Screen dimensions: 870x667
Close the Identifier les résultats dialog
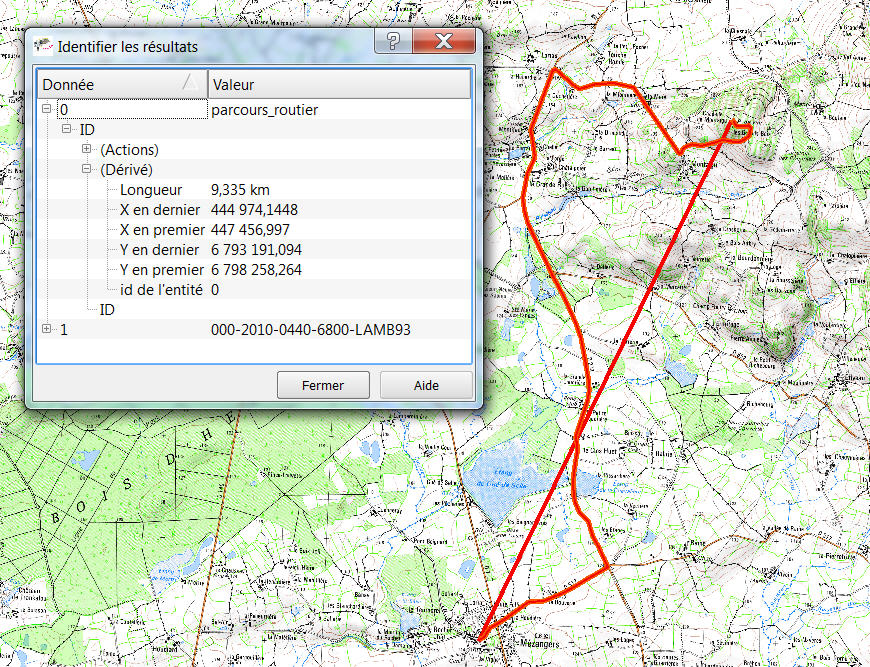[x=441, y=42]
